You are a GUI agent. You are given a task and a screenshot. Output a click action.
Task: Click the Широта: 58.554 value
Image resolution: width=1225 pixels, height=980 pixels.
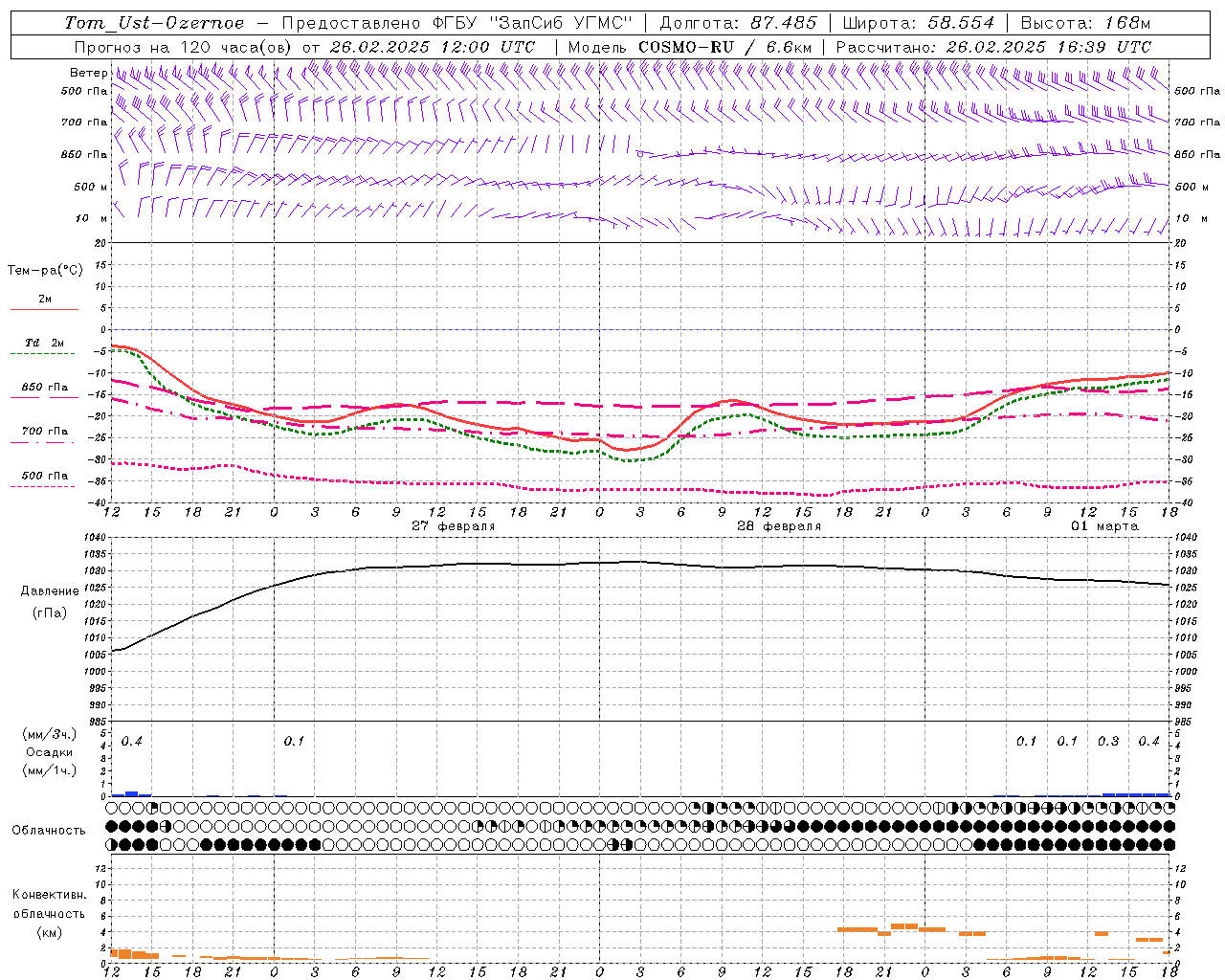[919, 23]
